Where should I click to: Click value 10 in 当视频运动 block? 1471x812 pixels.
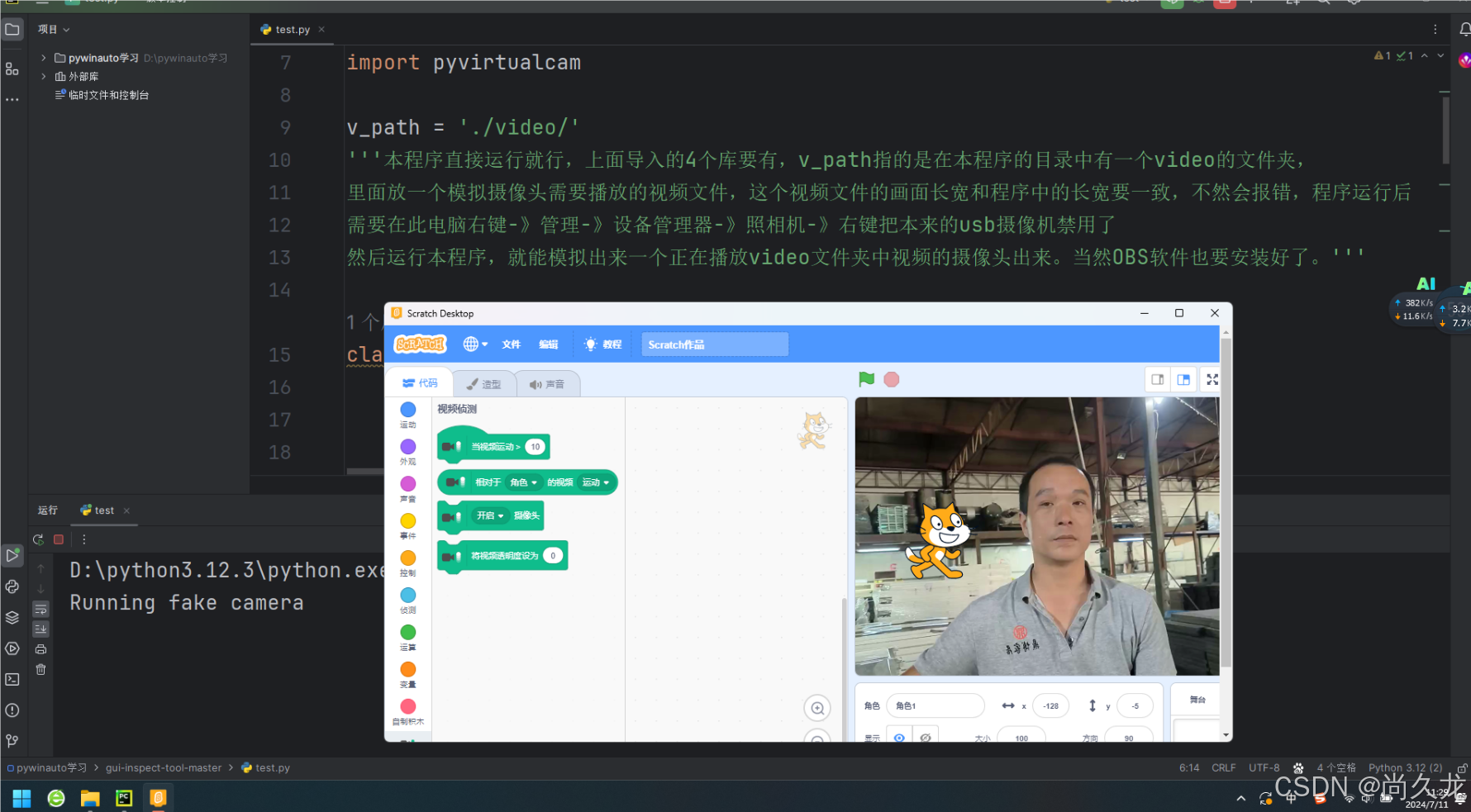(536, 447)
